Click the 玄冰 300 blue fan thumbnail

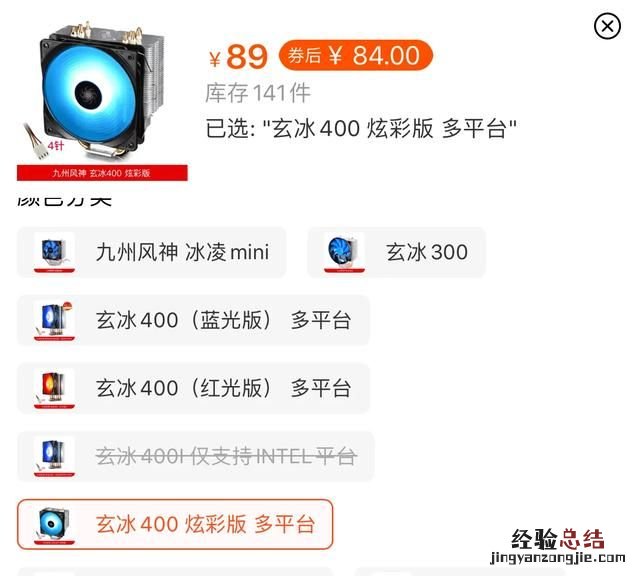[x=344, y=252]
